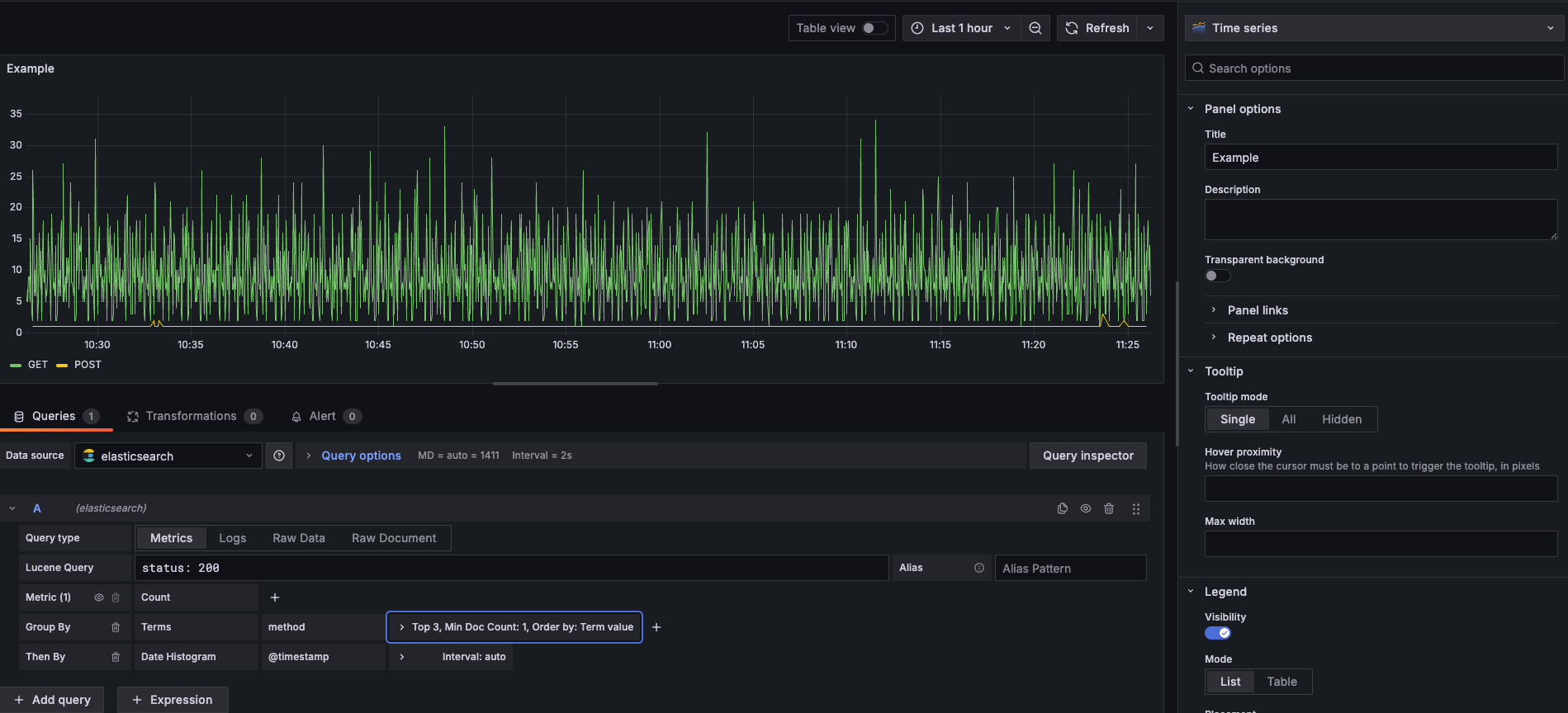Click the zoom out time range icon
The height and width of the screenshot is (713, 1568).
click(1035, 28)
